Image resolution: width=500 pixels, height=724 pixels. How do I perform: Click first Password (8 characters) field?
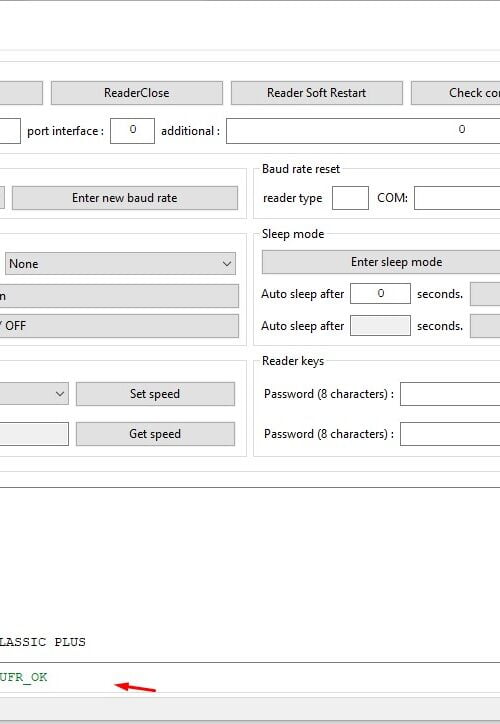pos(450,394)
